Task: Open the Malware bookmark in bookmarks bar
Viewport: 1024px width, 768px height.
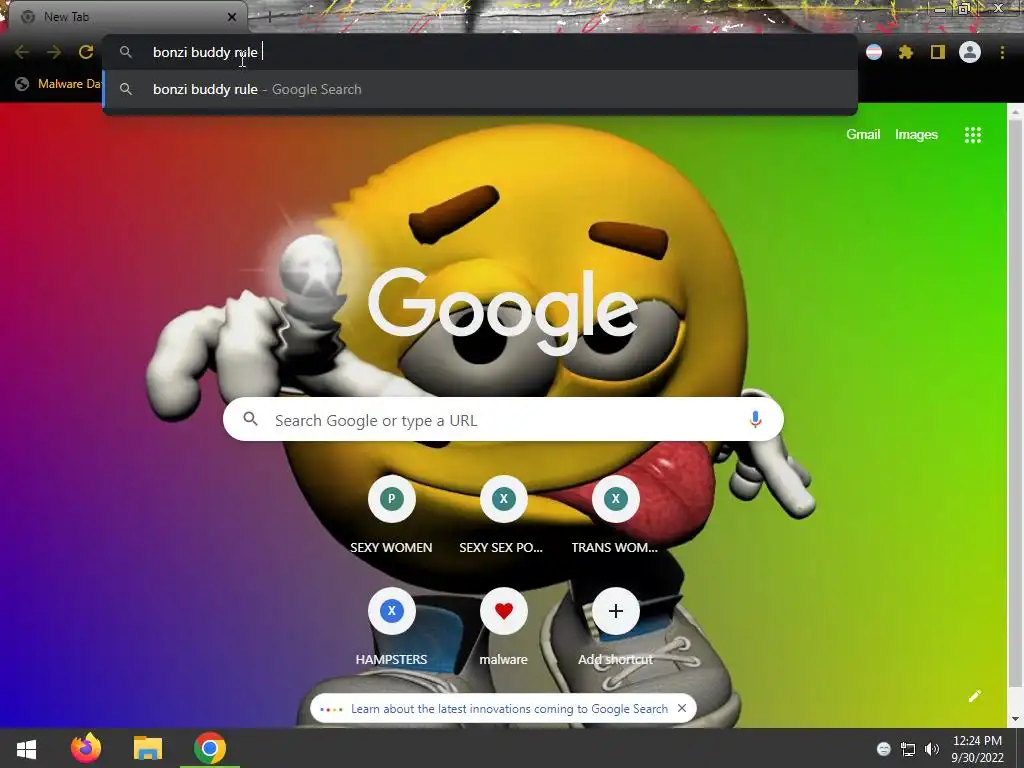Action: click(x=59, y=84)
